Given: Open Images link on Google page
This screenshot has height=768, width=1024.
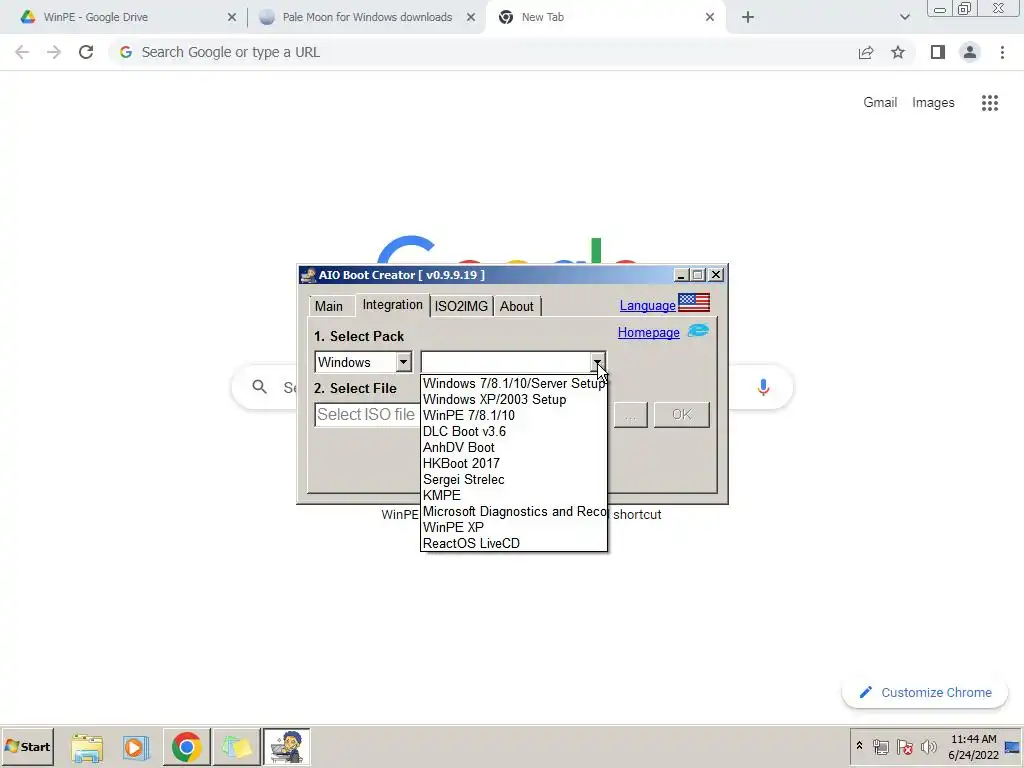Looking at the screenshot, I should tap(933, 103).
